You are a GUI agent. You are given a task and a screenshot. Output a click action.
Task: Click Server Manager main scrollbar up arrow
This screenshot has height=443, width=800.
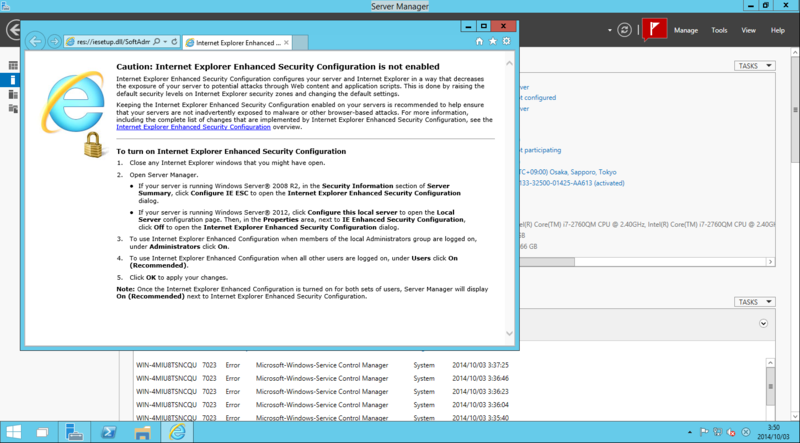point(795,52)
